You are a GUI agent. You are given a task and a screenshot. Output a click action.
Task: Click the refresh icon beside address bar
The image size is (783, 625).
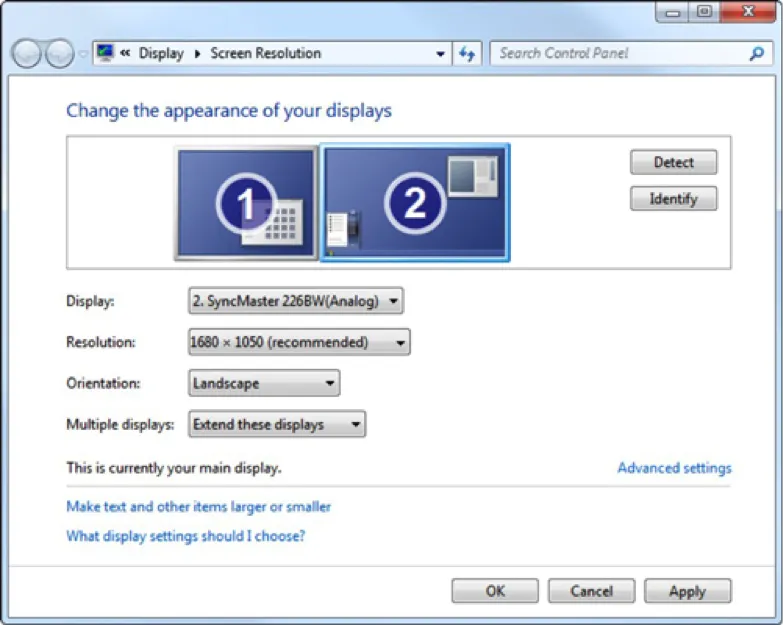(x=467, y=54)
